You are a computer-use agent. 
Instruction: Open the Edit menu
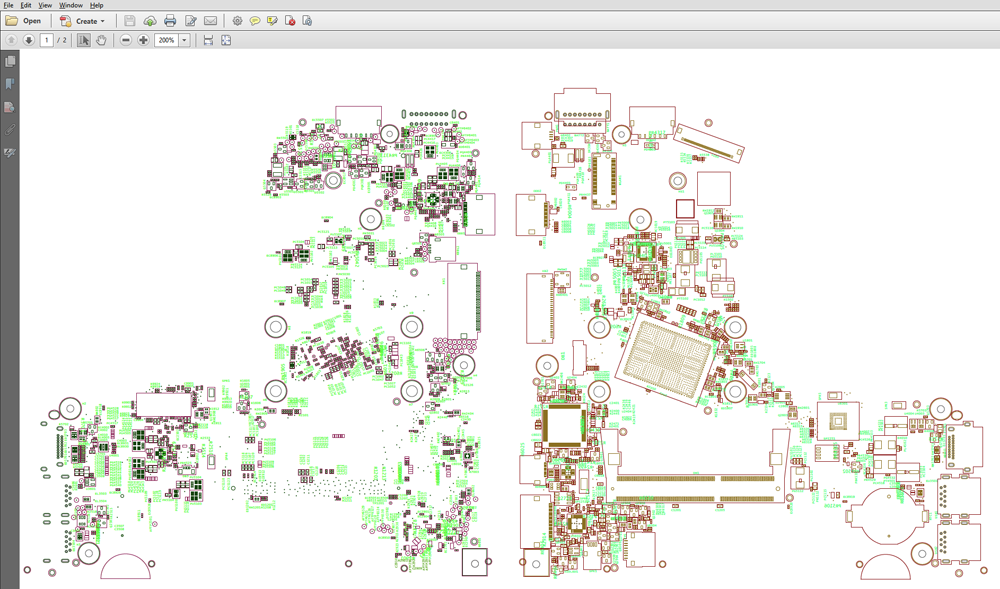(x=26, y=5)
